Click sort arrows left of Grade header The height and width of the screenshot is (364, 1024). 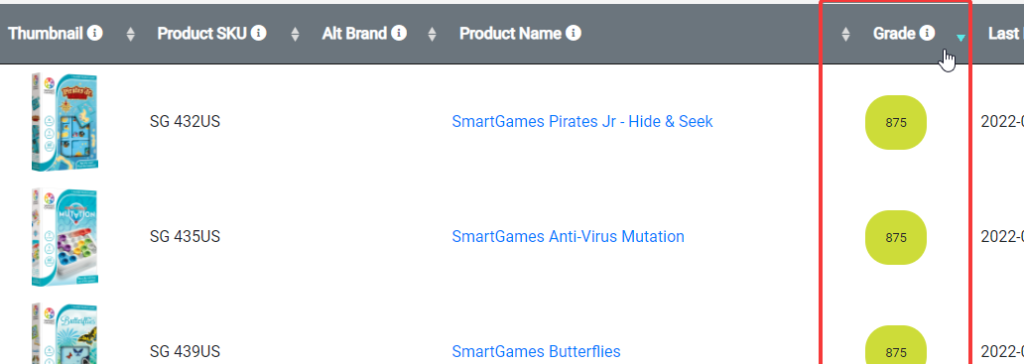click(x=846, y=34)
